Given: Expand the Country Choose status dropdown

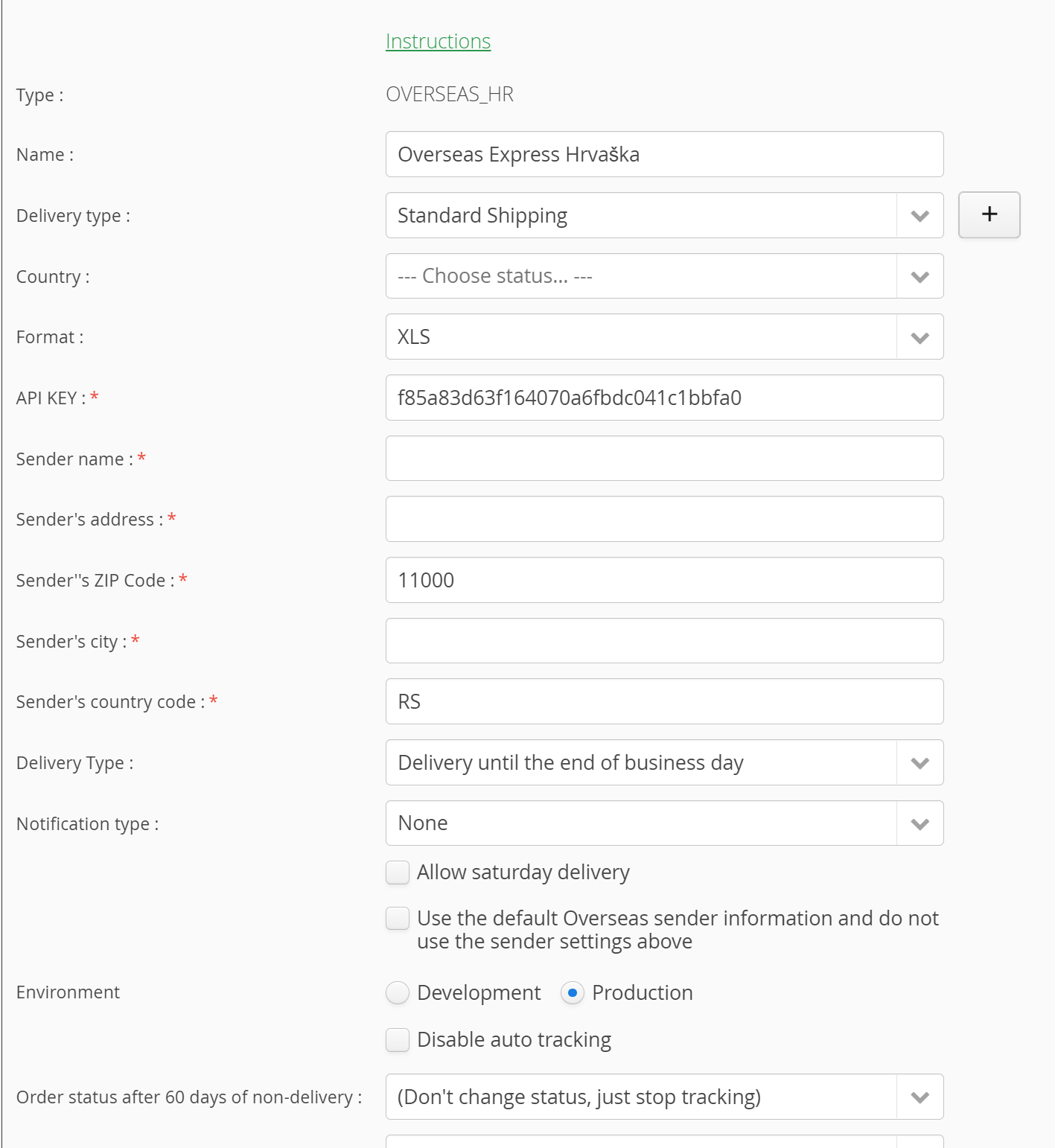Looking at the screenshot, I should (664, 276).
